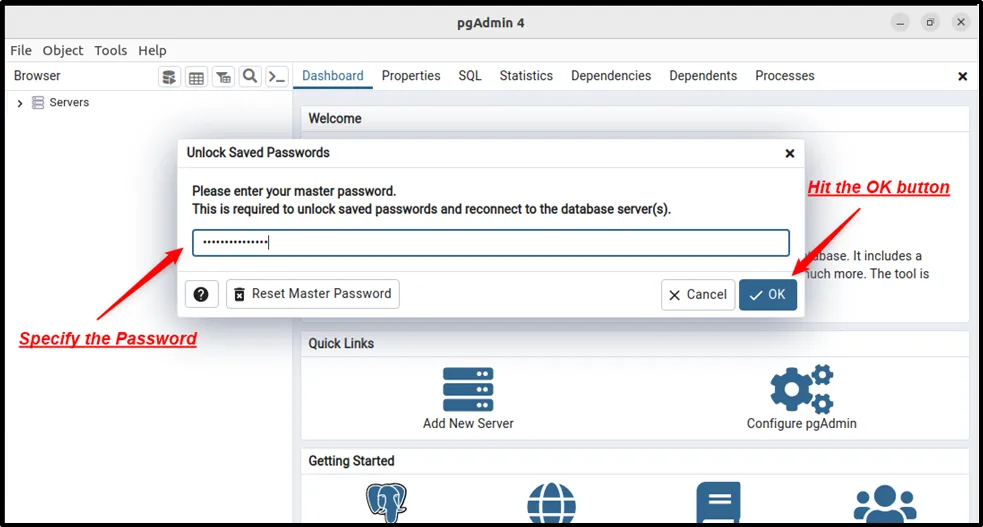Click the View Data table icon
983x527 pixels.
coord(196,77)
